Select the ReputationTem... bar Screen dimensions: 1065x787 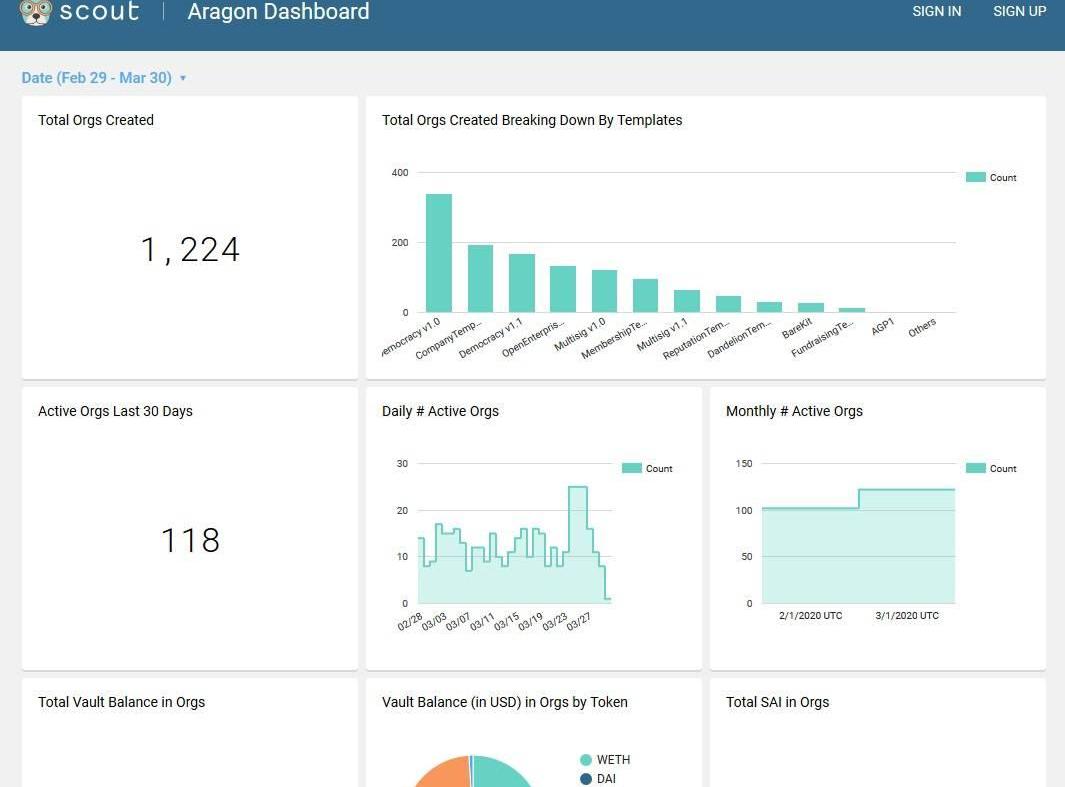(x=729, y=304)
